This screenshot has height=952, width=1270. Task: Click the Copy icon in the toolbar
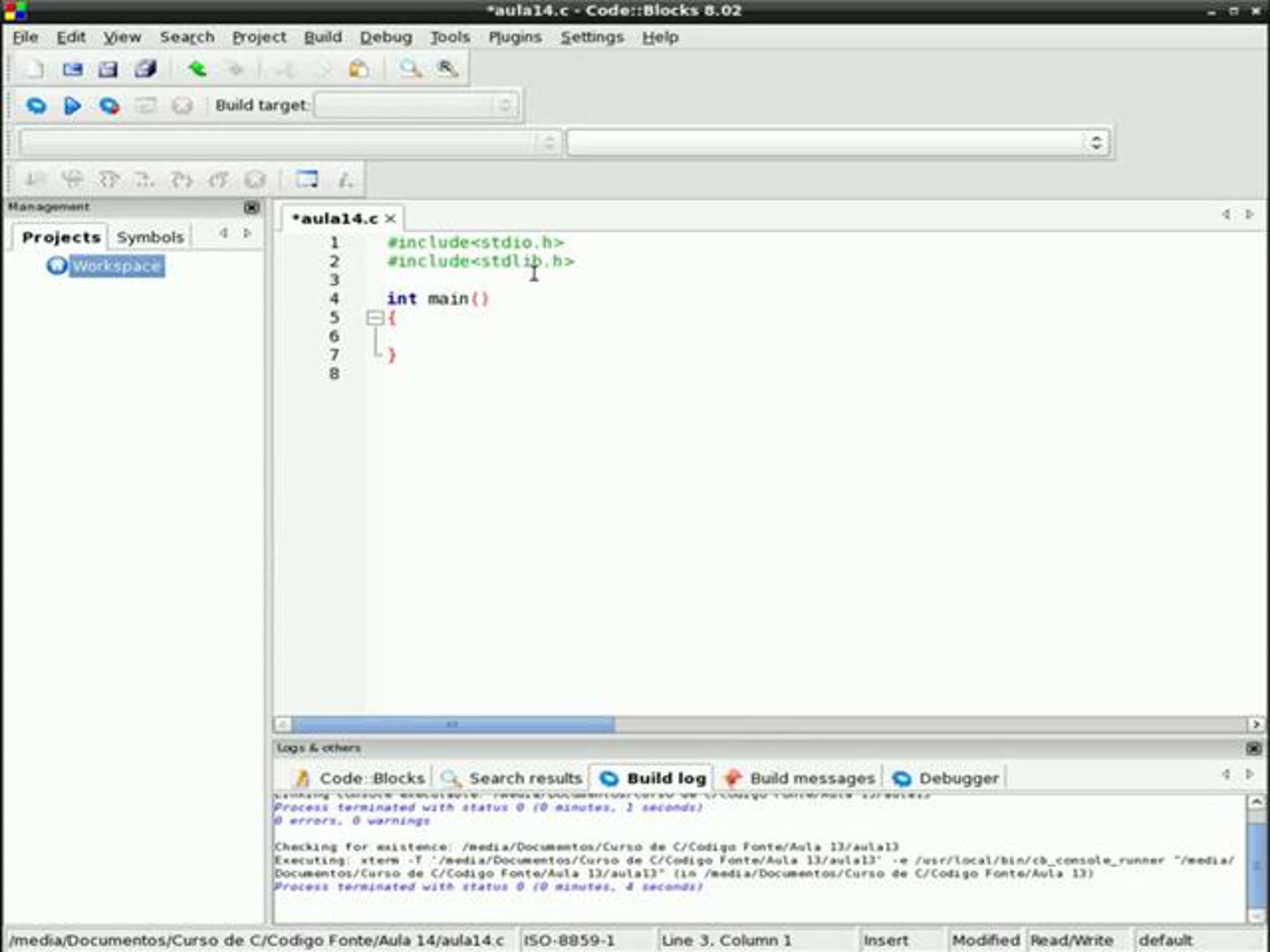[322, 69]
